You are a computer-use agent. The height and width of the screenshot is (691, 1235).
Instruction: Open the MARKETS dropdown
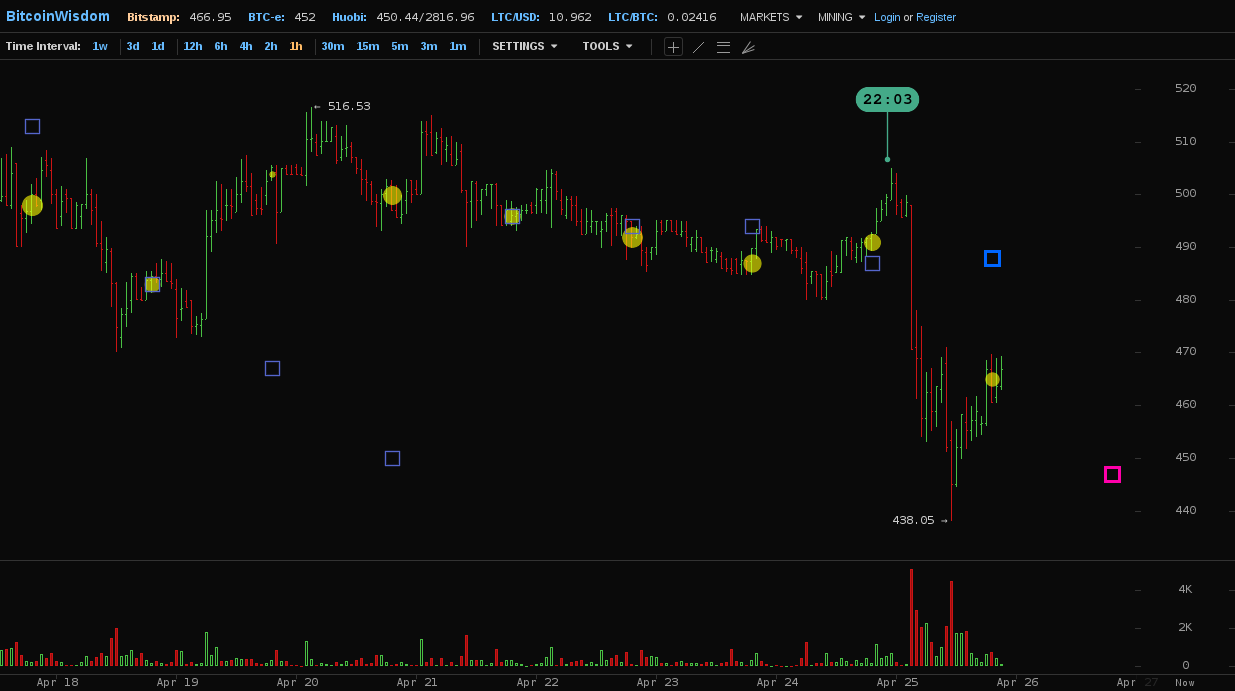pyautogui.click(x=770, y=17)
